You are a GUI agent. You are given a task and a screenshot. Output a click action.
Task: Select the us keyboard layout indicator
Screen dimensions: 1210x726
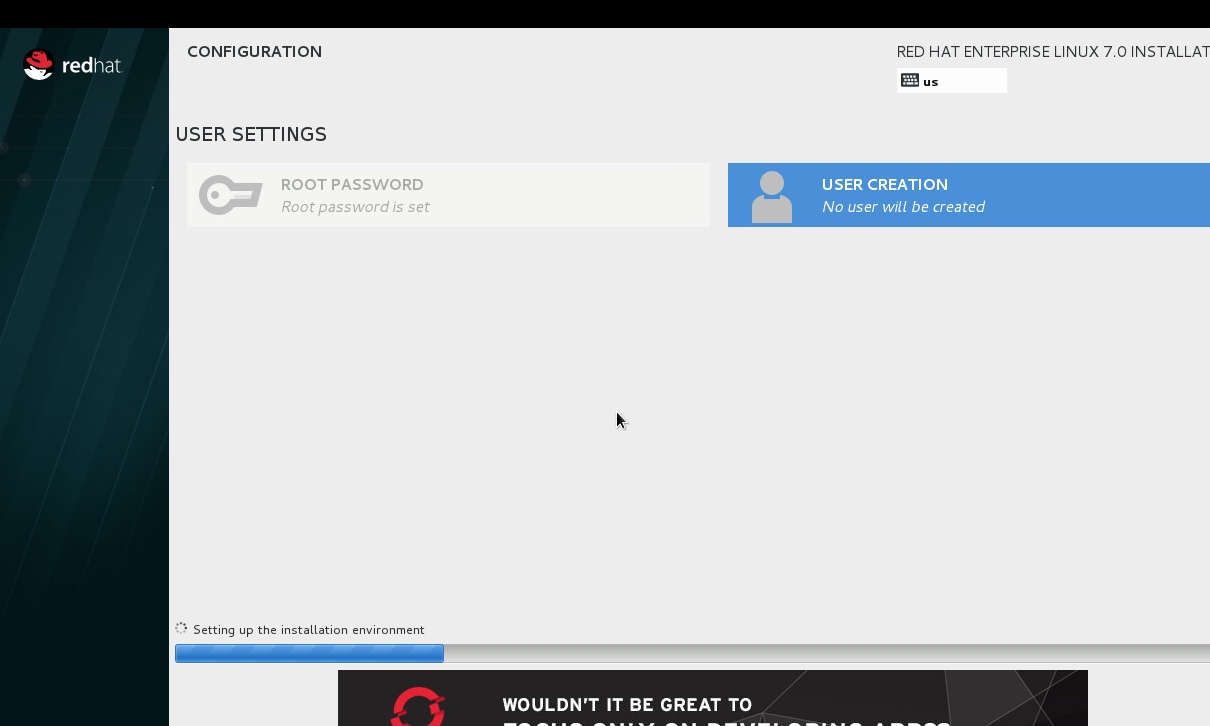pyautogui.click(x=952, y=81)
